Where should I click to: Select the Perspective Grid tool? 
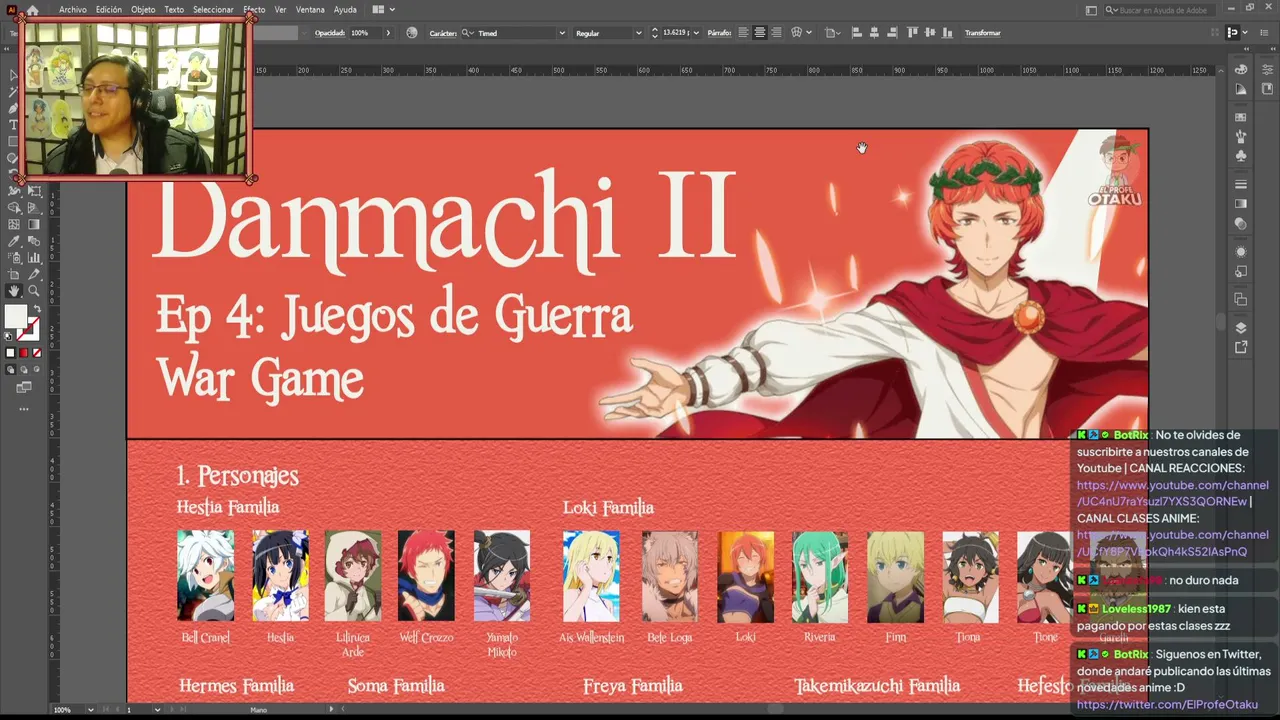pos(34,208)
